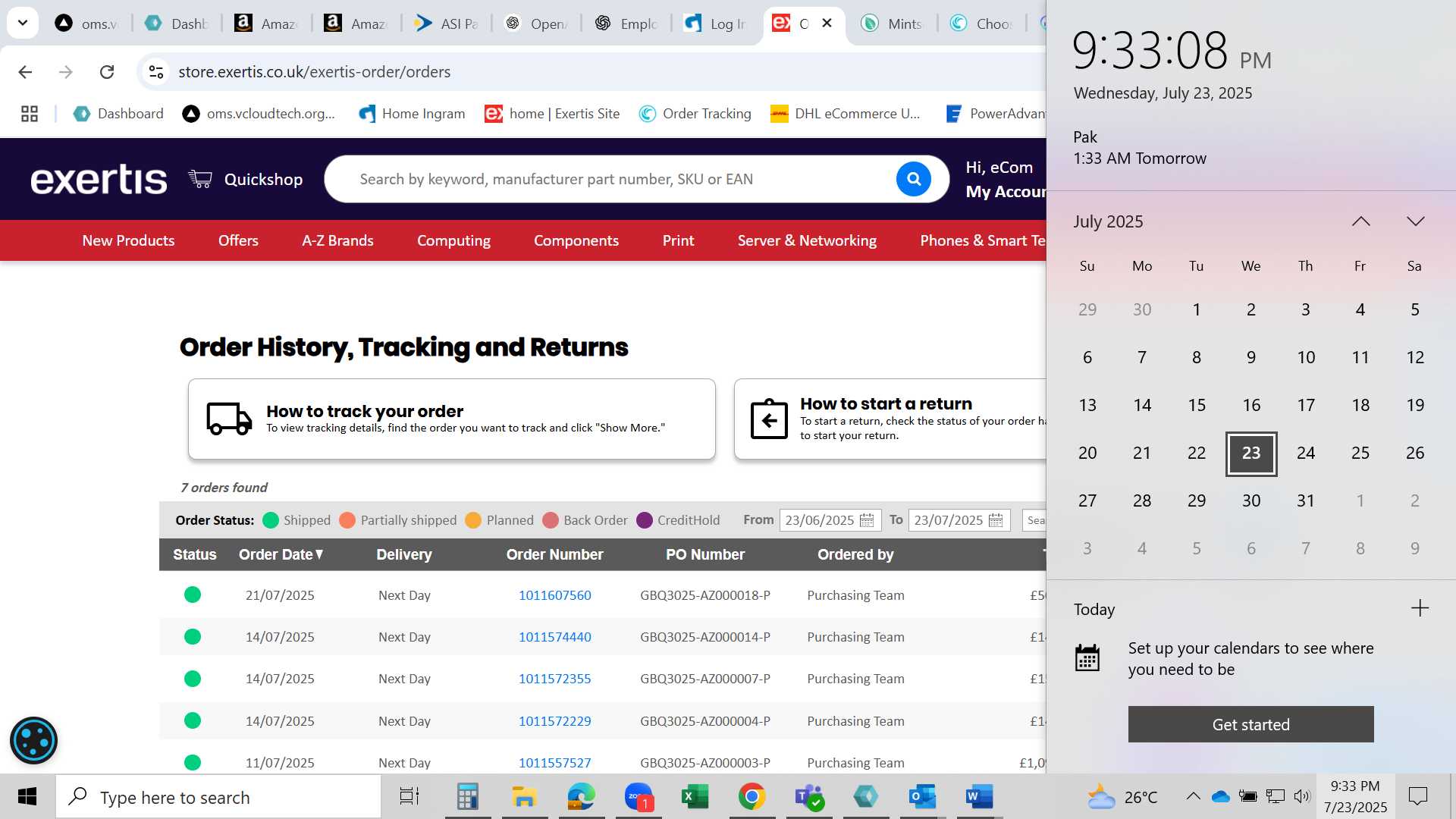
Task: Click Get started calendar setup button
Action: pos(1250,724)
